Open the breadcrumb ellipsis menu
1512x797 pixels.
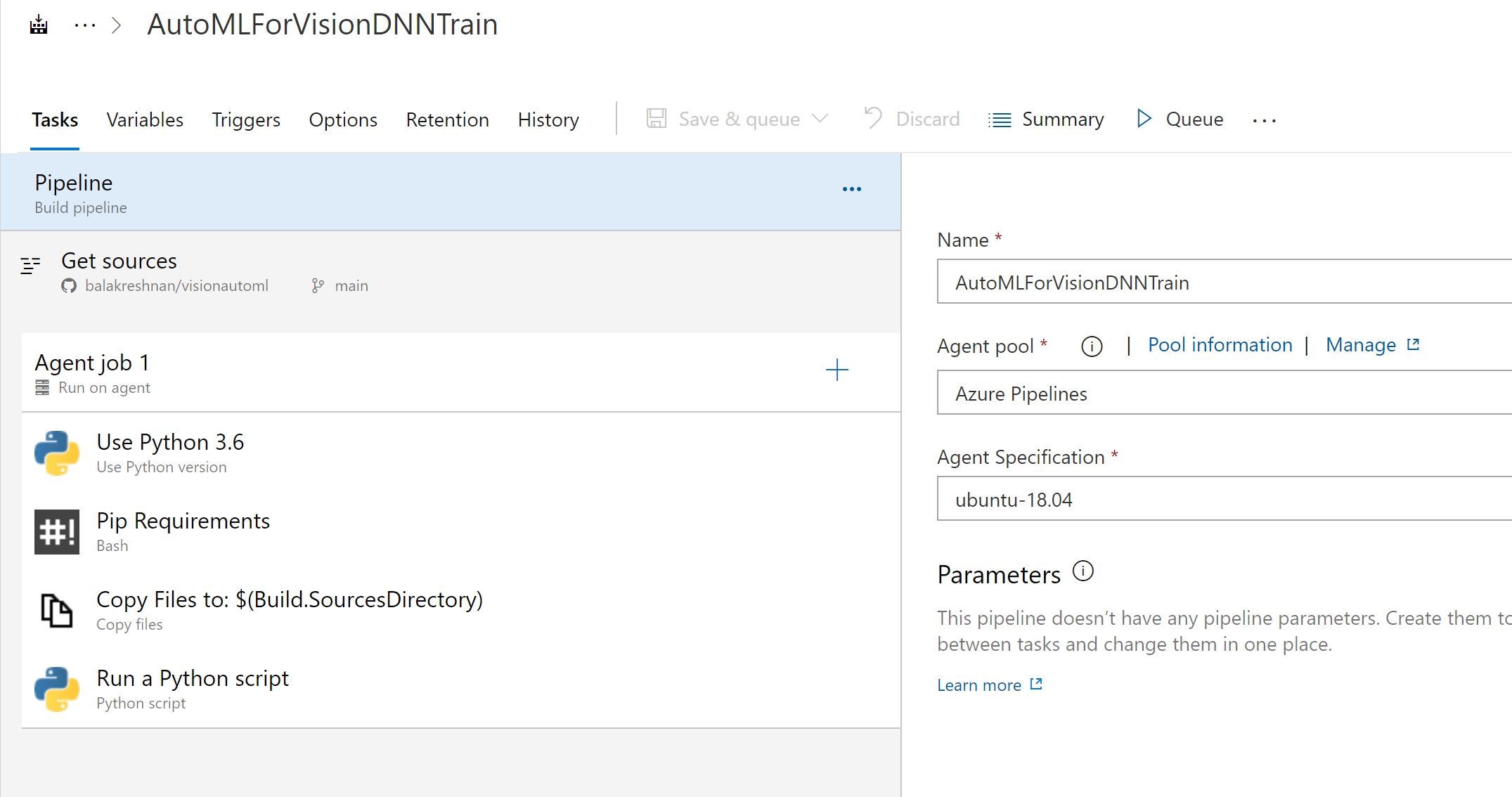pos(84,26)
